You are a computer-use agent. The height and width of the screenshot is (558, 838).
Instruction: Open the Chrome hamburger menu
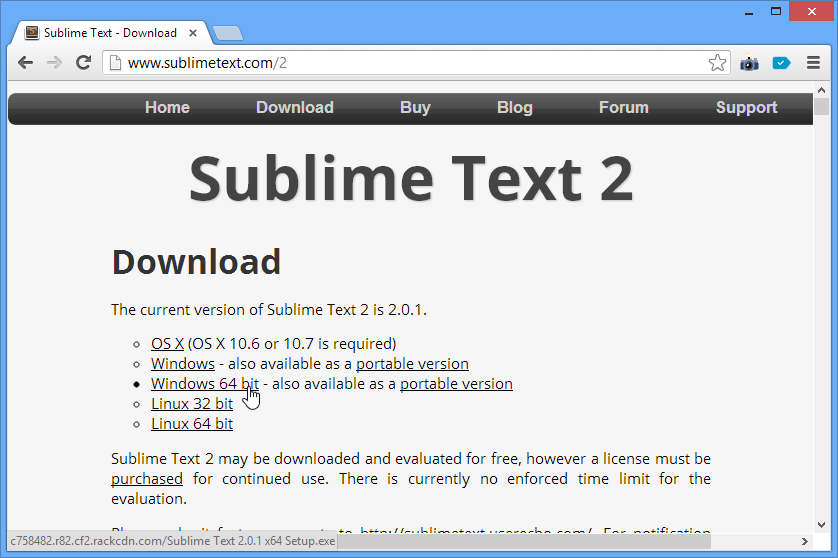(x=813, y=63)
